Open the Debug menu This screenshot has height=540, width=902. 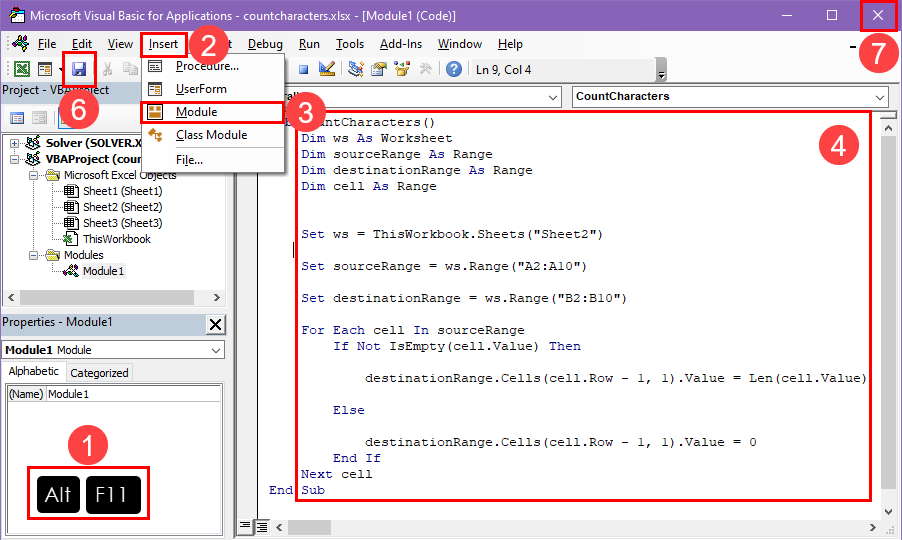(x=265, y=44)
